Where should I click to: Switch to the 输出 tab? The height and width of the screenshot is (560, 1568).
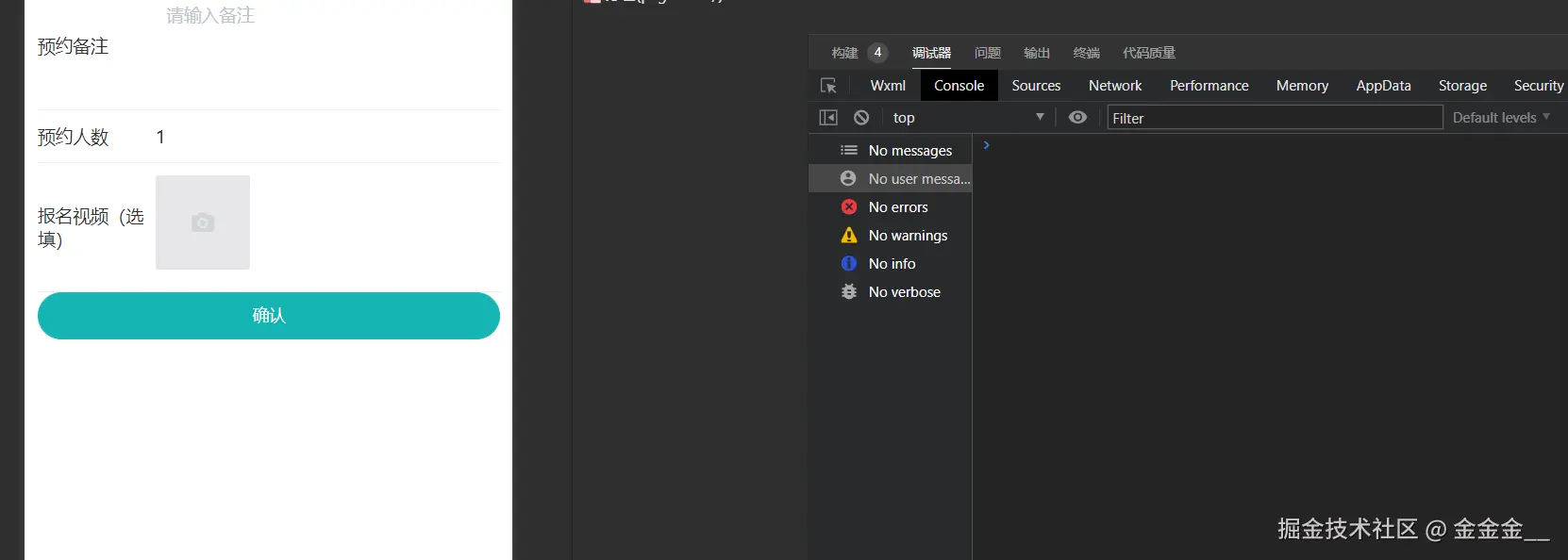coord(1037,53)
